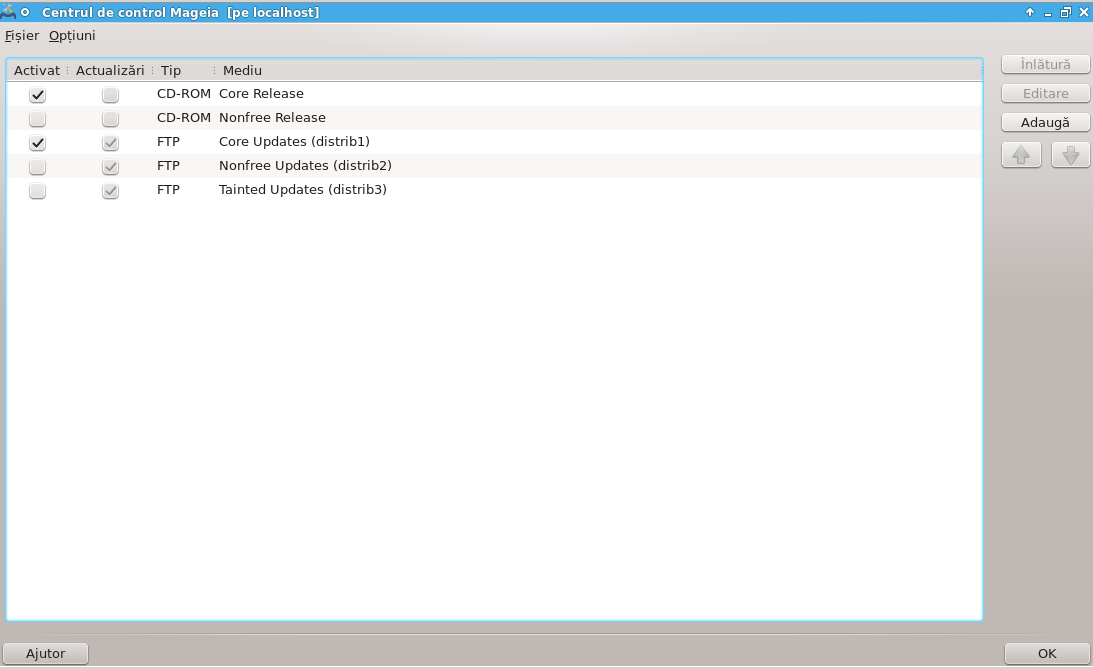The height and width of the screenshot is (669, 1093).
Task: Confirm with the OK button
Action: 1047,653
